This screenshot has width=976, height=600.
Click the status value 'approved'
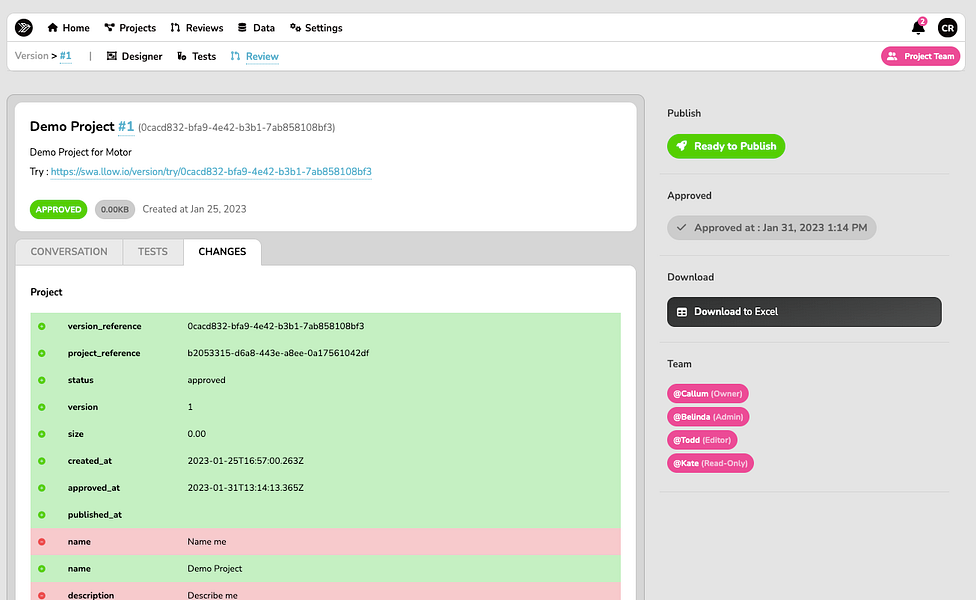(206, 380)
